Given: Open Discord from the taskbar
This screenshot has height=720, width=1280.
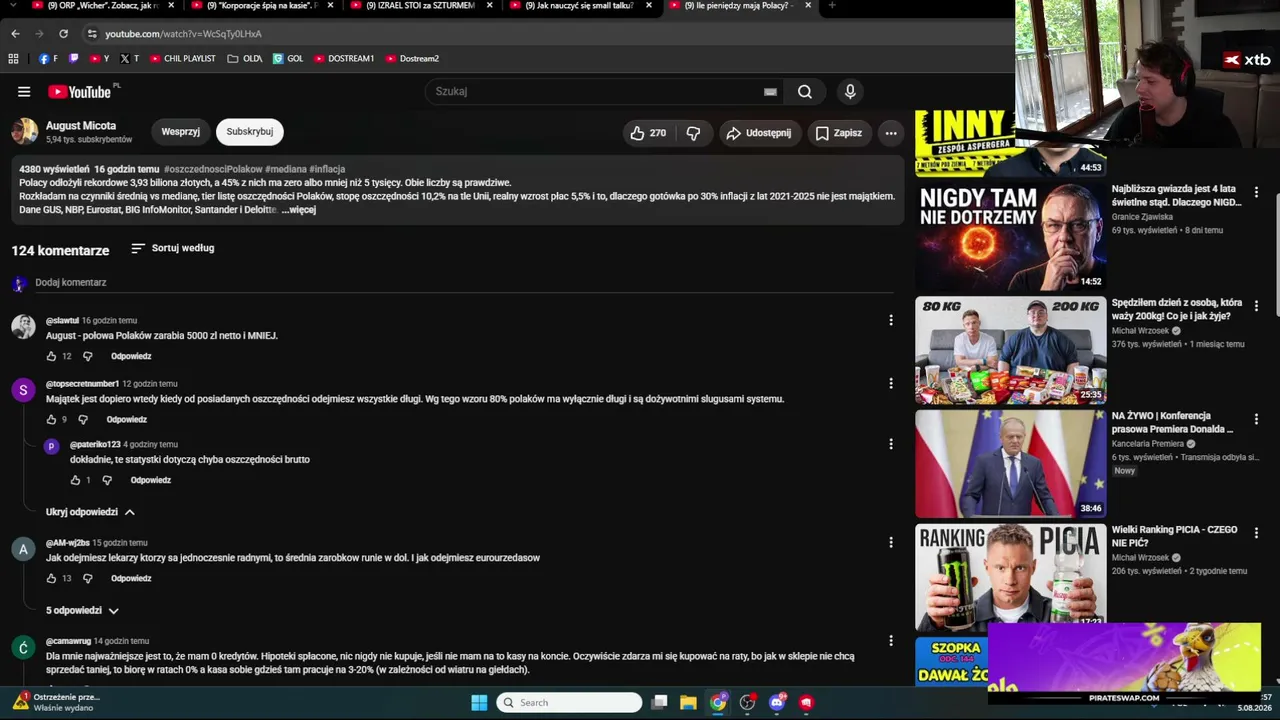Looking at the screenshot, I should 777,702.
